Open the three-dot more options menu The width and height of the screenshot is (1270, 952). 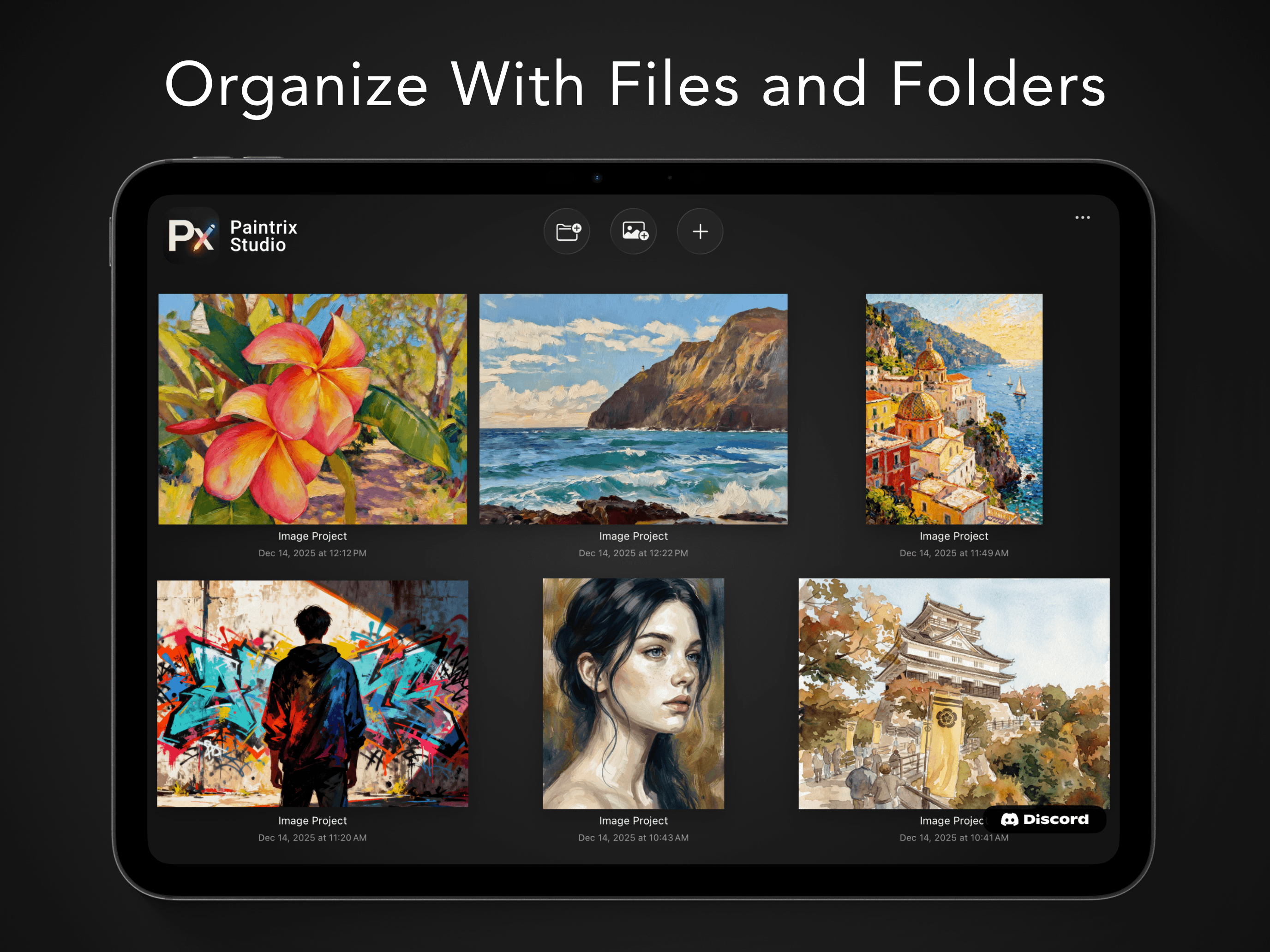point(1082,218)
